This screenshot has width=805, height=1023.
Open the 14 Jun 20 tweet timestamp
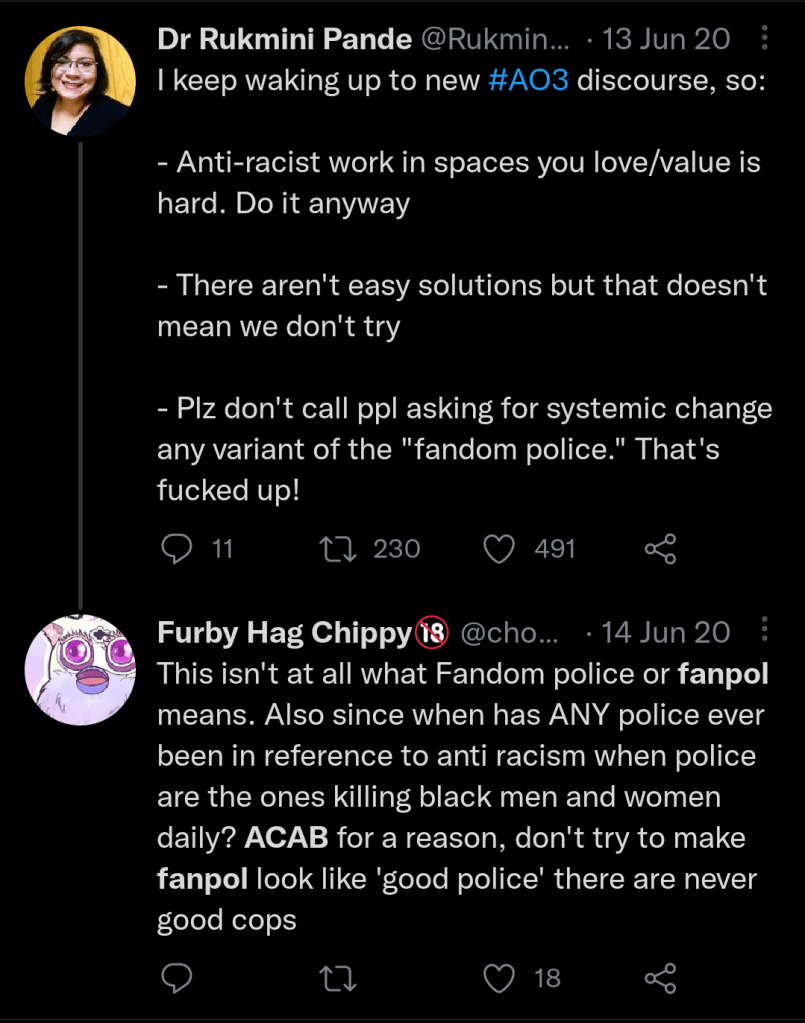(x=666, y=632)
